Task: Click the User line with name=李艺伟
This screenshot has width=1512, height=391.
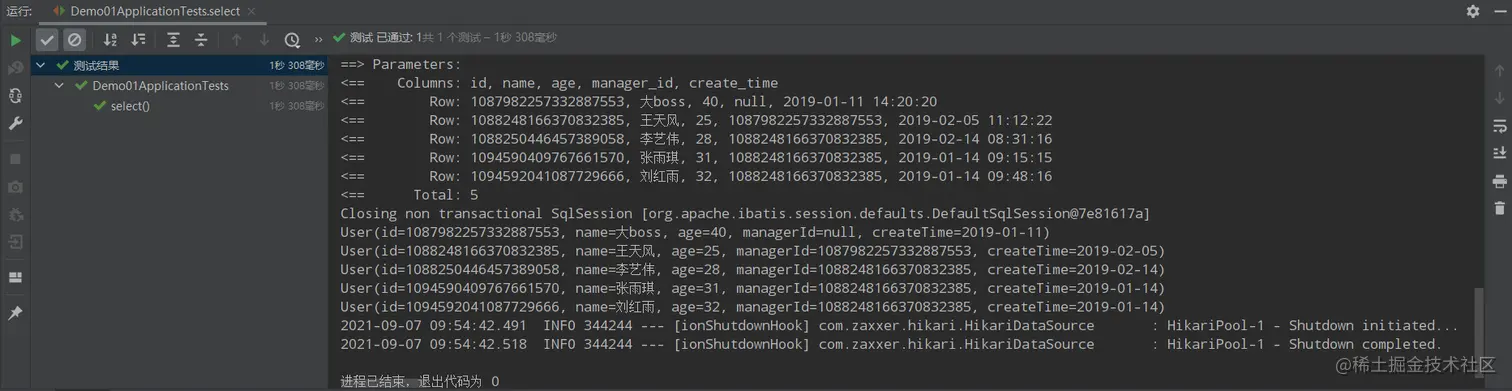Action: click(753, 269)
